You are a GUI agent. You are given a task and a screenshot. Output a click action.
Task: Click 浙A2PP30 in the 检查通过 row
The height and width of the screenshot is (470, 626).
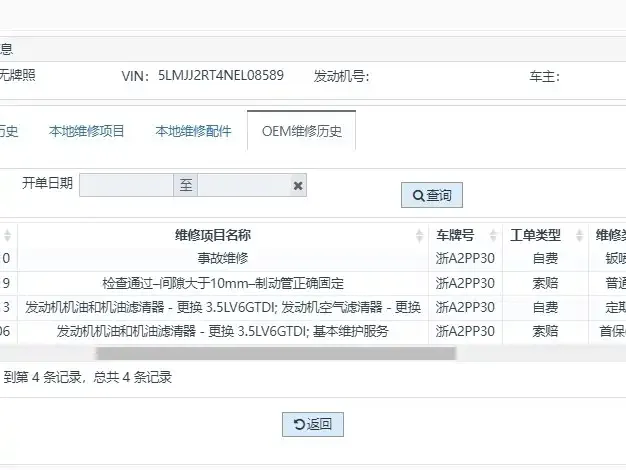465,283
